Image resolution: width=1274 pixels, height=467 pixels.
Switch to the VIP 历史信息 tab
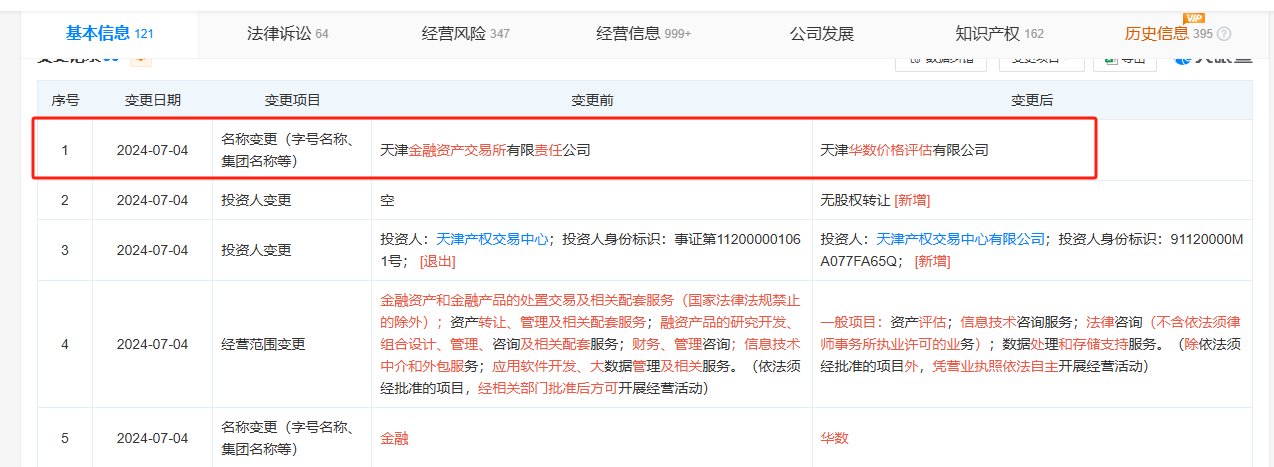[x=1169, y=34]
